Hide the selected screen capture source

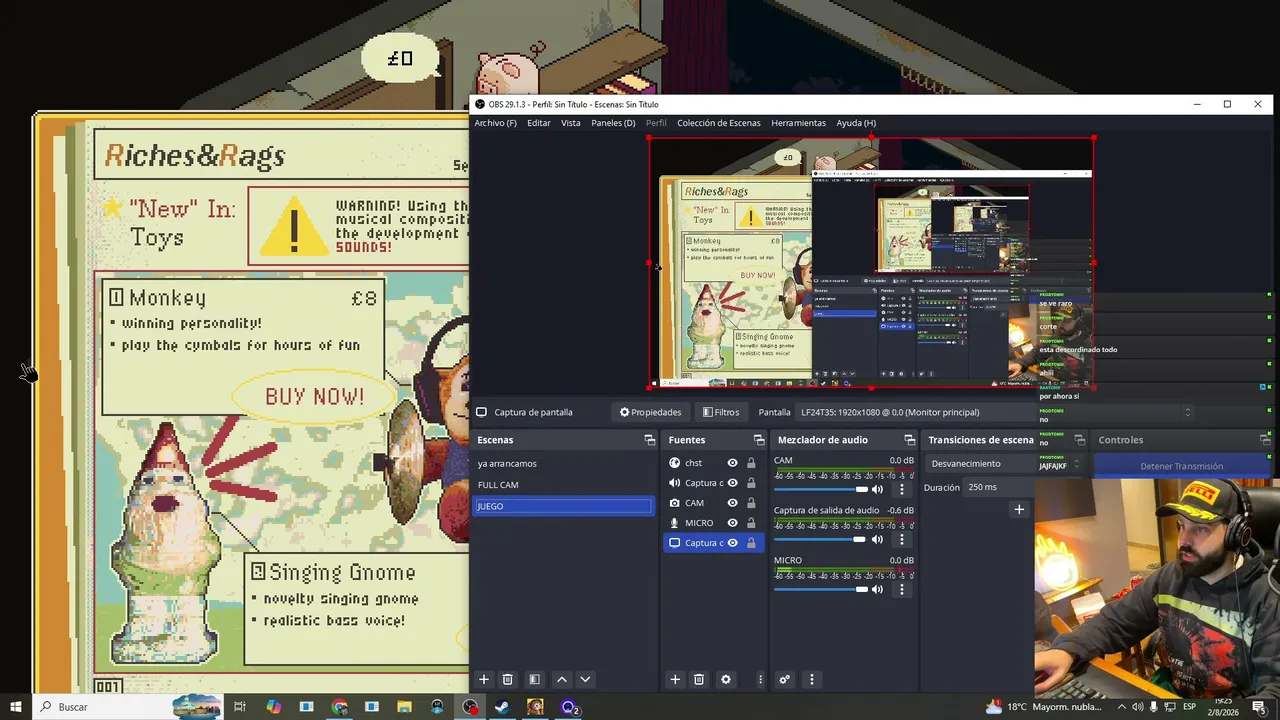pyautogui.click(x=732, y=543)
